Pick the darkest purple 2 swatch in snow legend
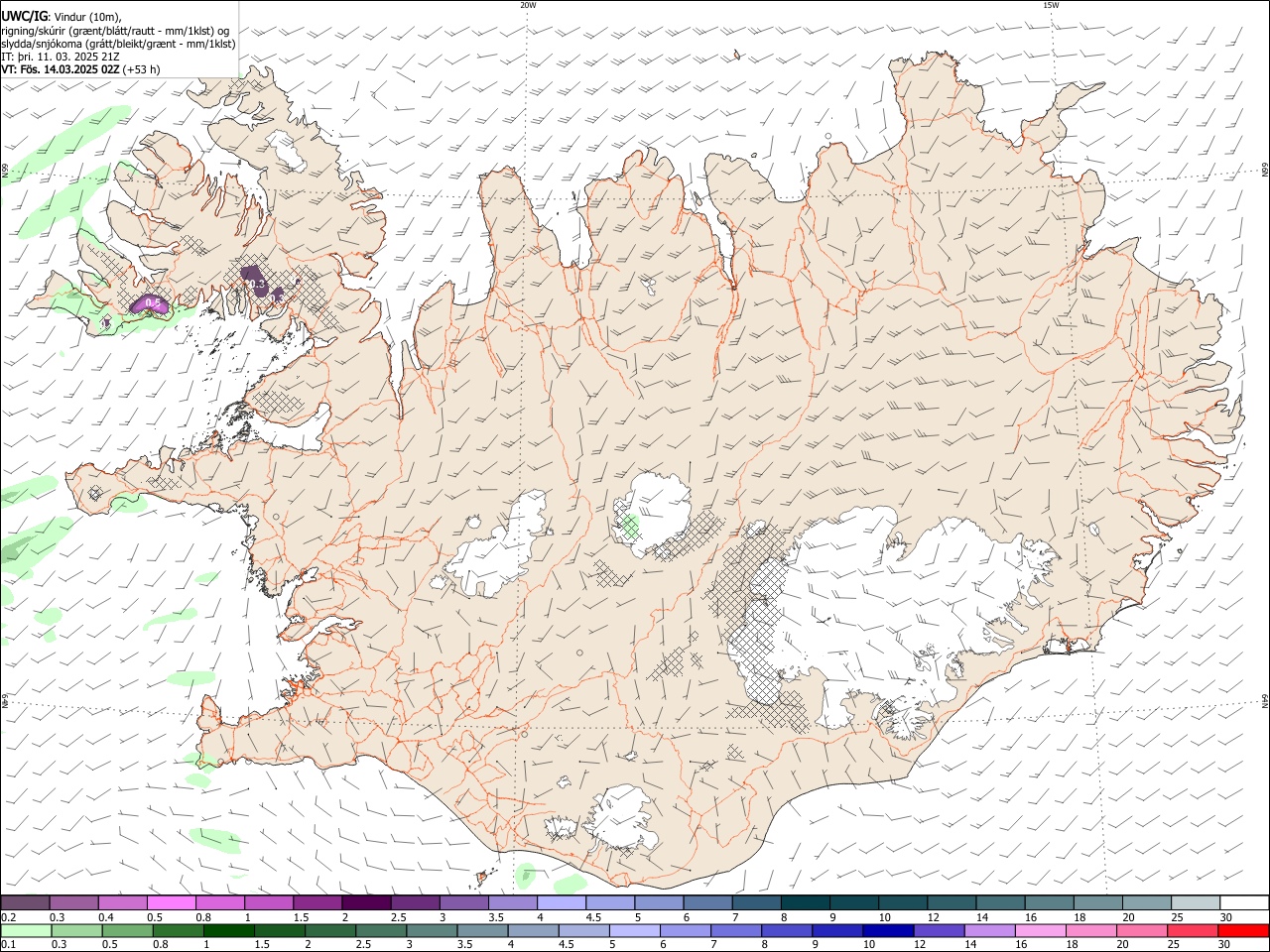This screenshot has height=952, width=1270. coord(366,902)
